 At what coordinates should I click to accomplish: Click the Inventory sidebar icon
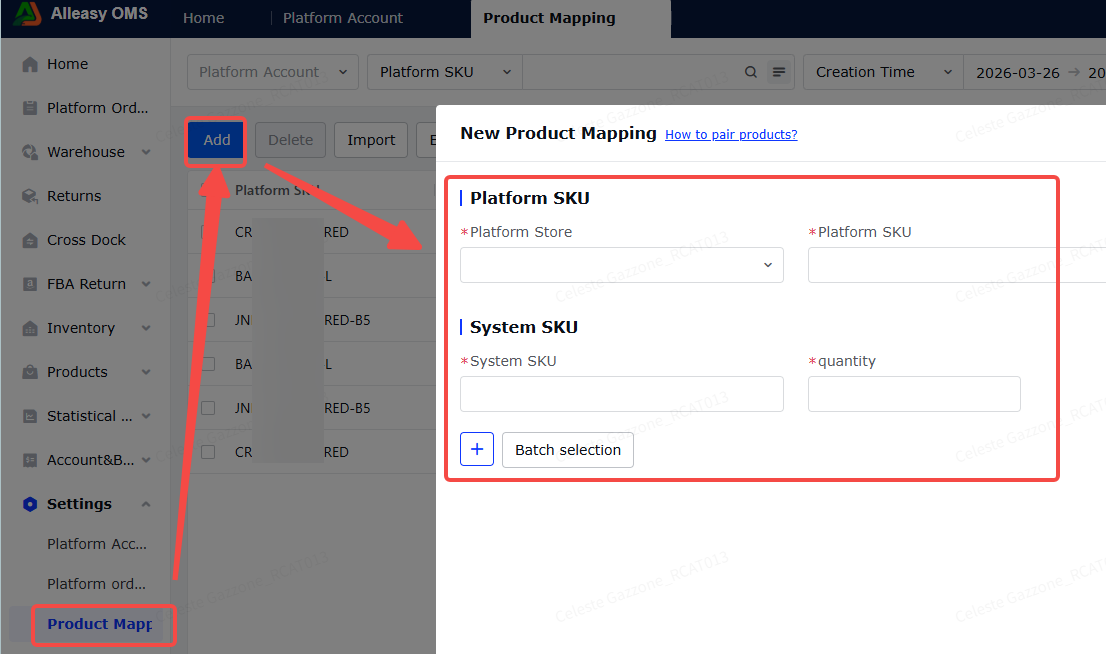[30, 328]
